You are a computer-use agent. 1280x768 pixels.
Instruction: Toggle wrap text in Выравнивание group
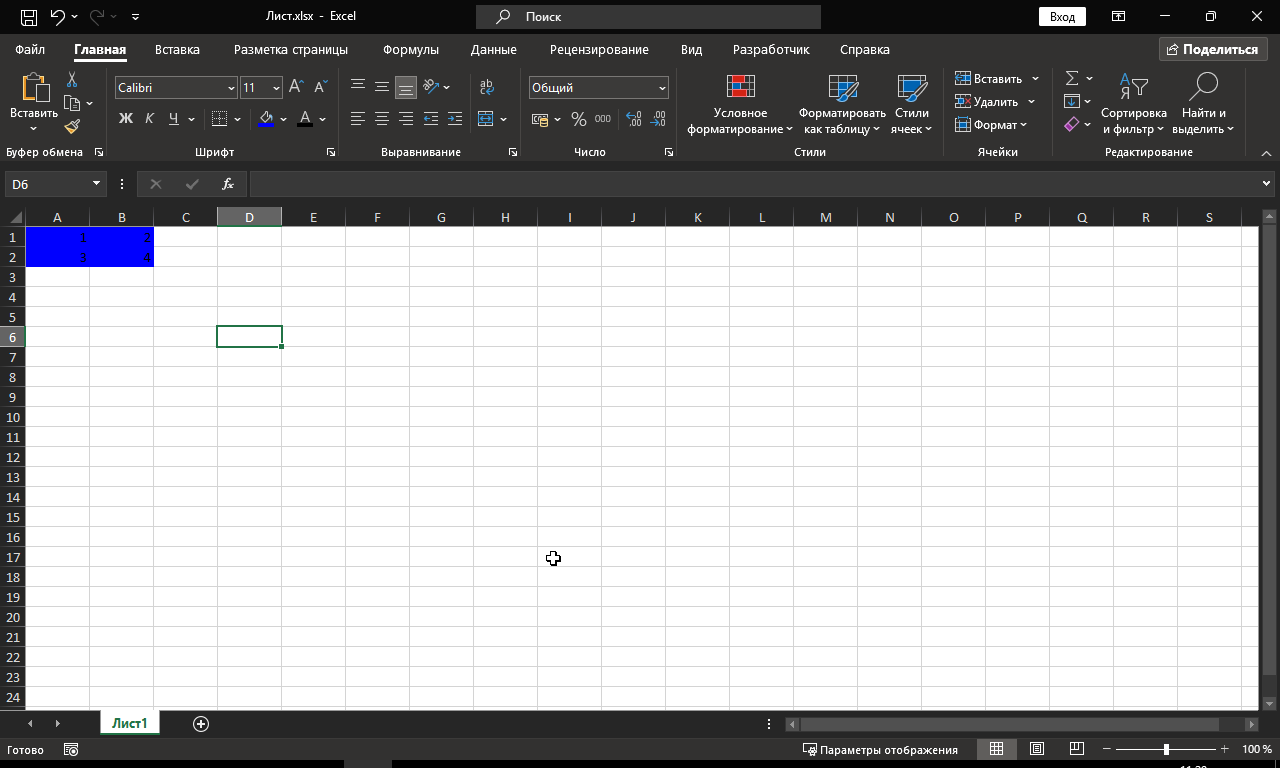click(486, 87)
